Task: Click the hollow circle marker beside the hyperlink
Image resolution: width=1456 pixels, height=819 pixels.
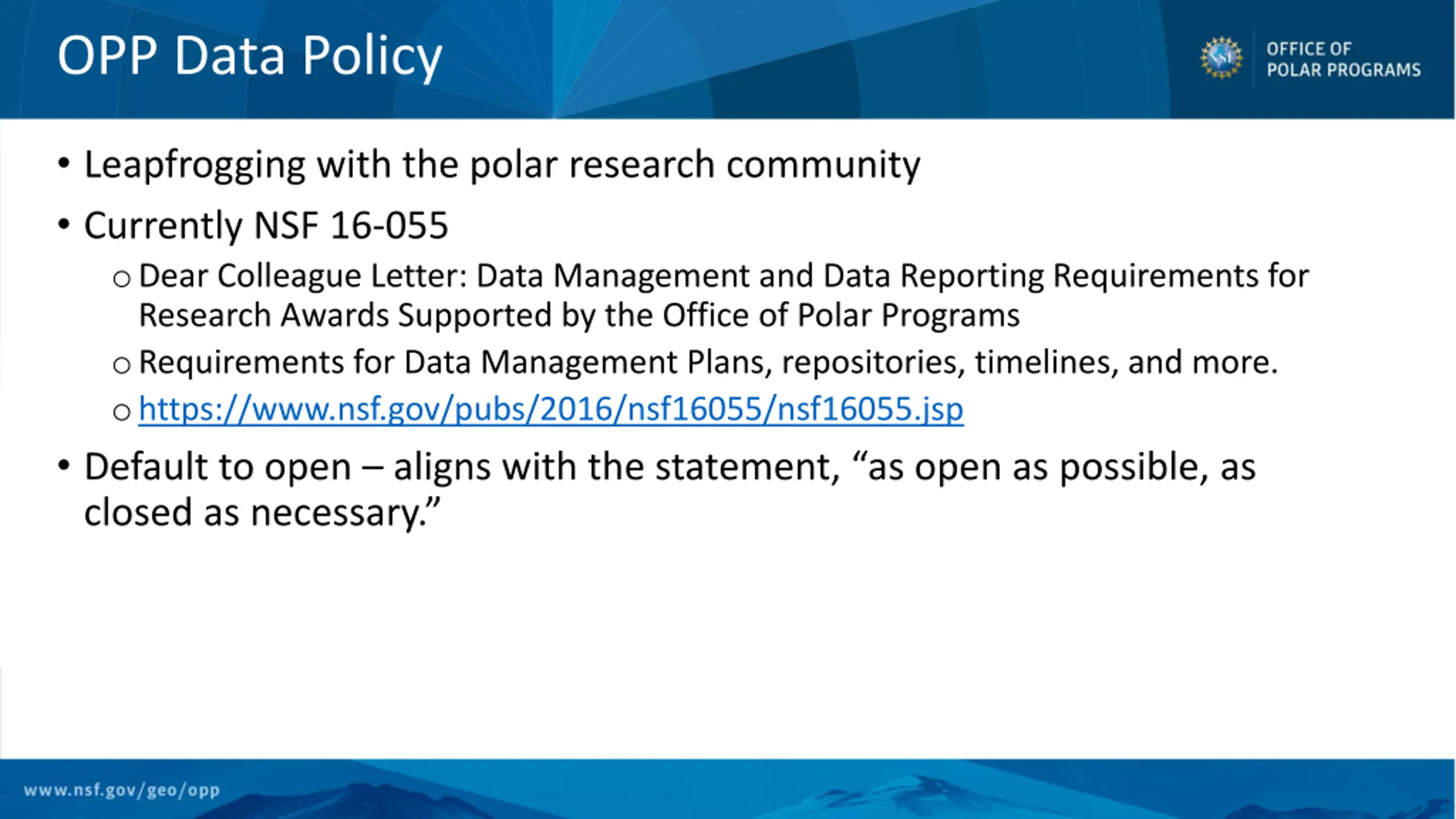Action: [122, 412]
